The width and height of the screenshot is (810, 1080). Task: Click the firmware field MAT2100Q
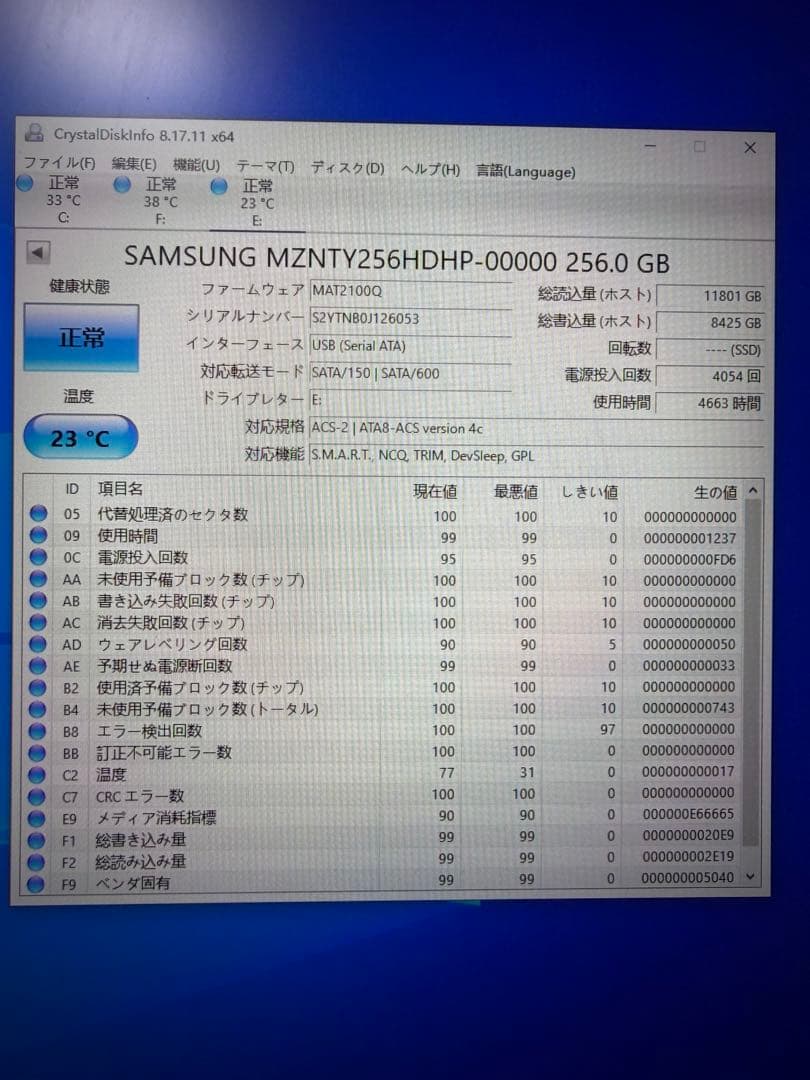point(411,291)
